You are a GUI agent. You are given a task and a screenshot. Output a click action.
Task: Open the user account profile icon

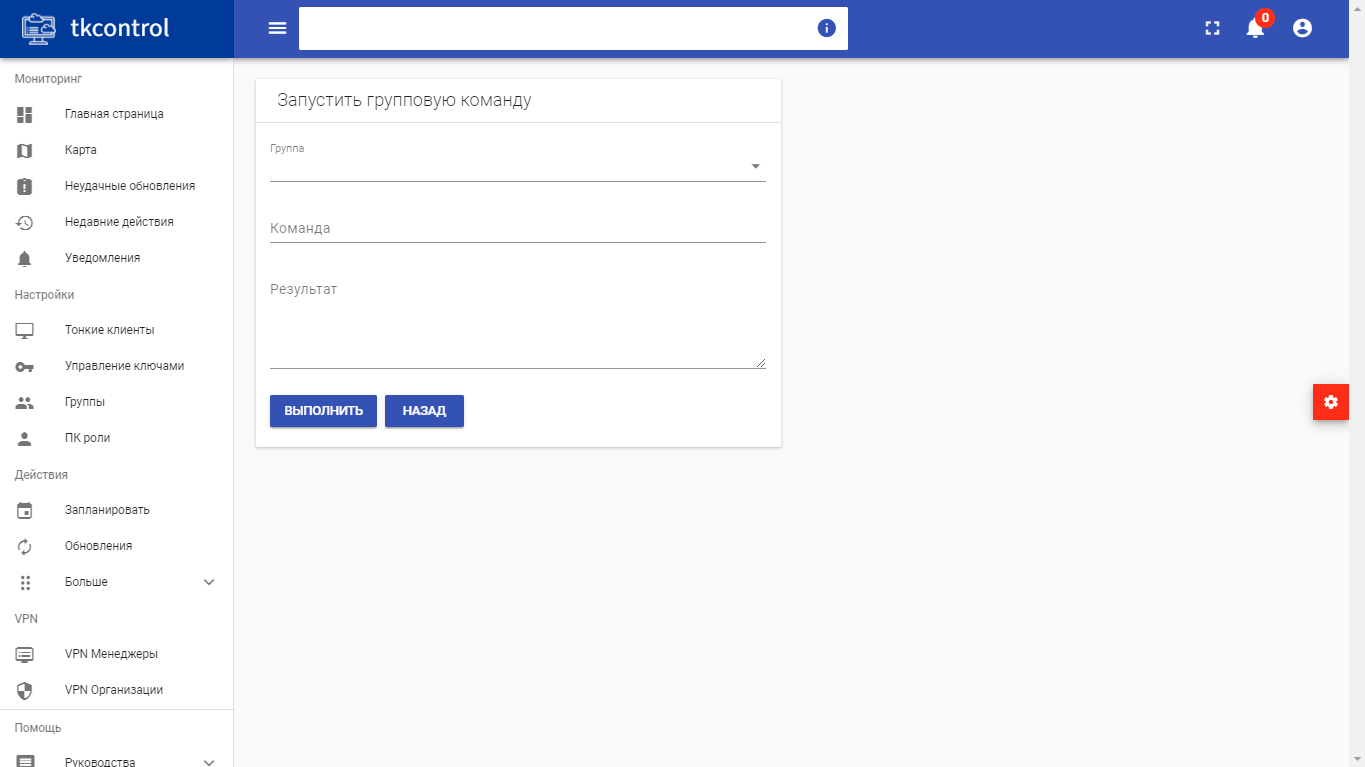(1302, 28)
